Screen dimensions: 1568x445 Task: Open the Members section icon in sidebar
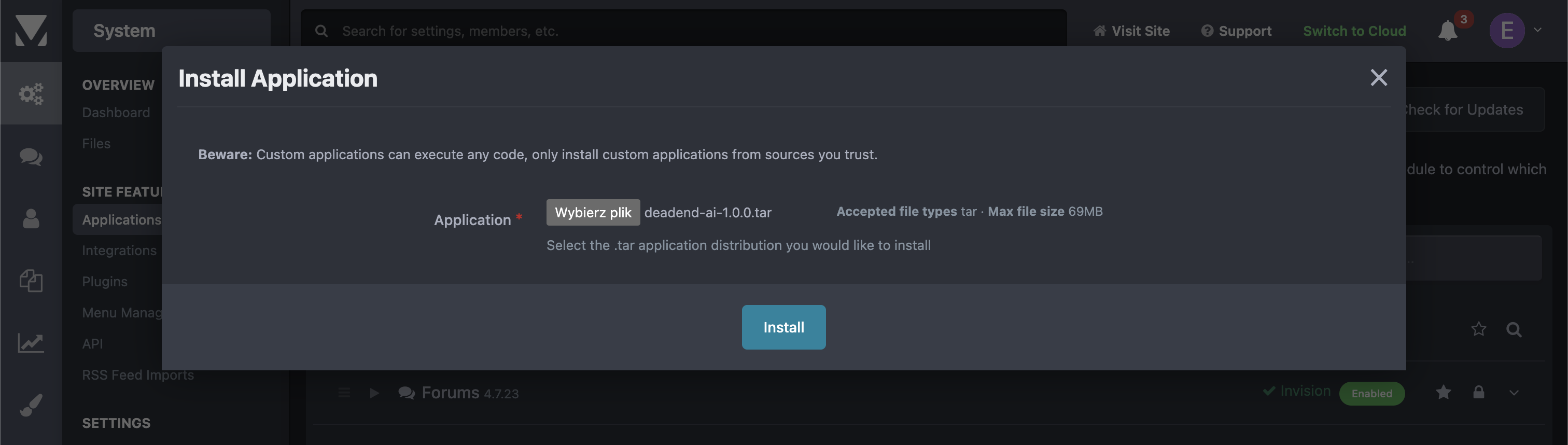tap(31, 219)
